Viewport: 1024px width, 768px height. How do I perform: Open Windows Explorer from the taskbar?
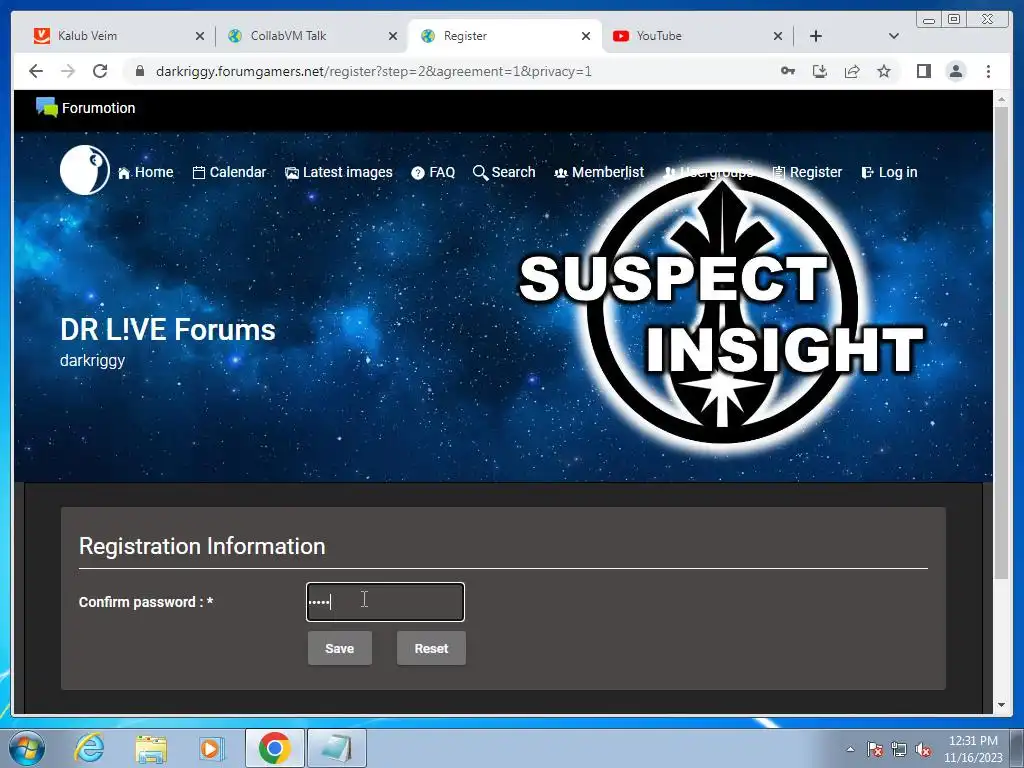[x=151, y=748]
